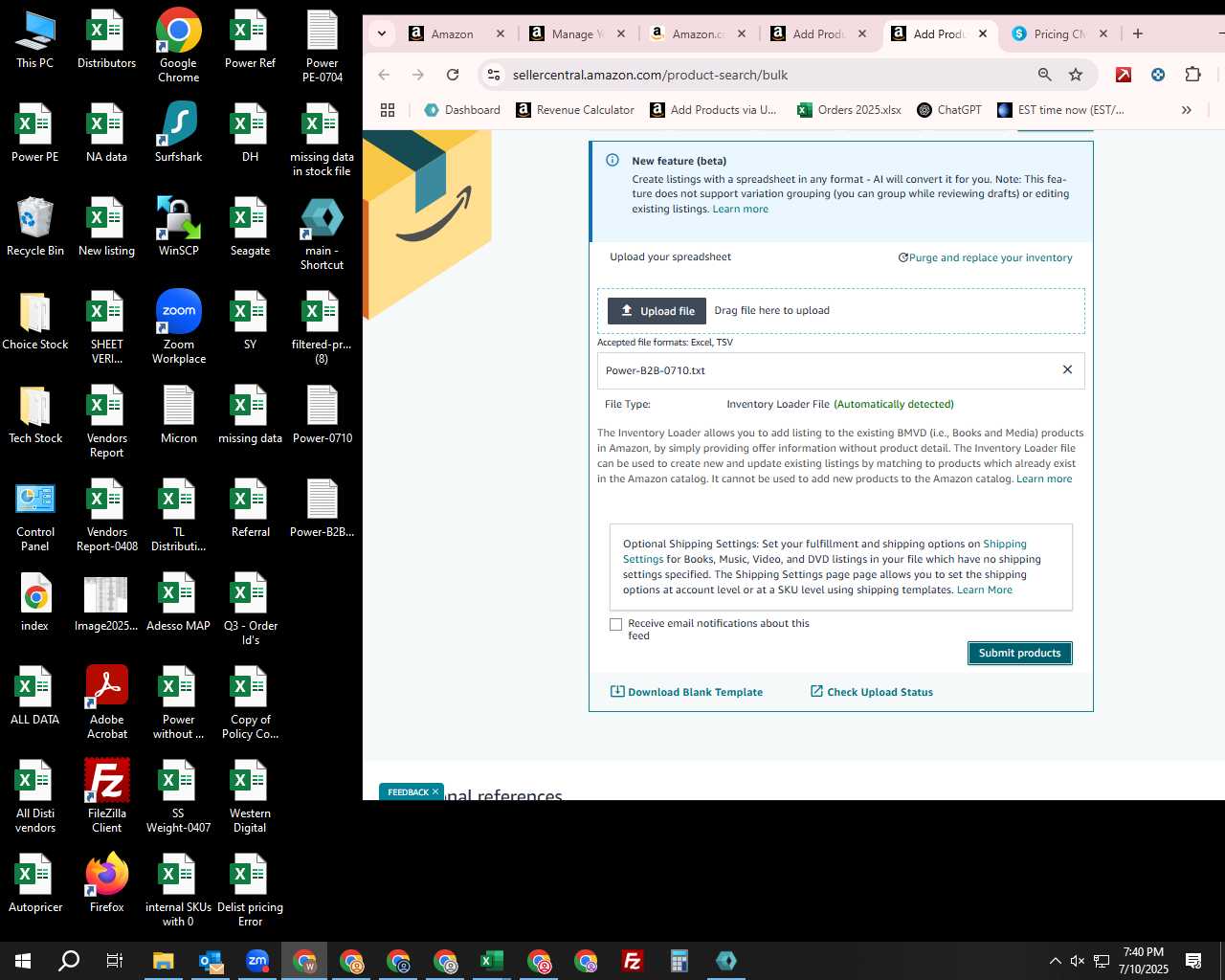This screenshot has height=980, width=1225.
Task: Open the Micron text file
Action: point(179,414)
